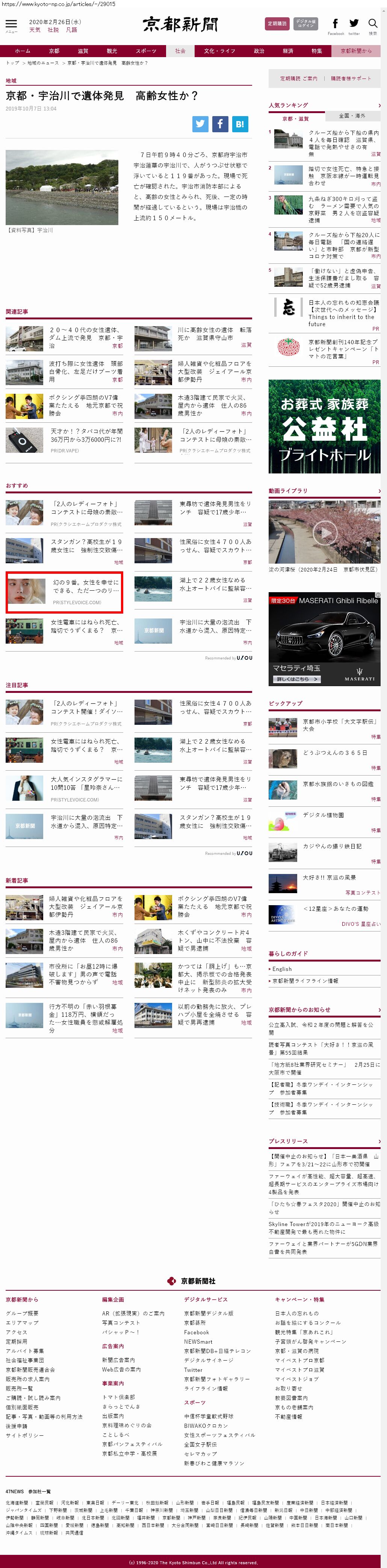Click the Maserati Ghibli Ribelle ad
The image size is (387, 1568).
[x=324, y=639]
